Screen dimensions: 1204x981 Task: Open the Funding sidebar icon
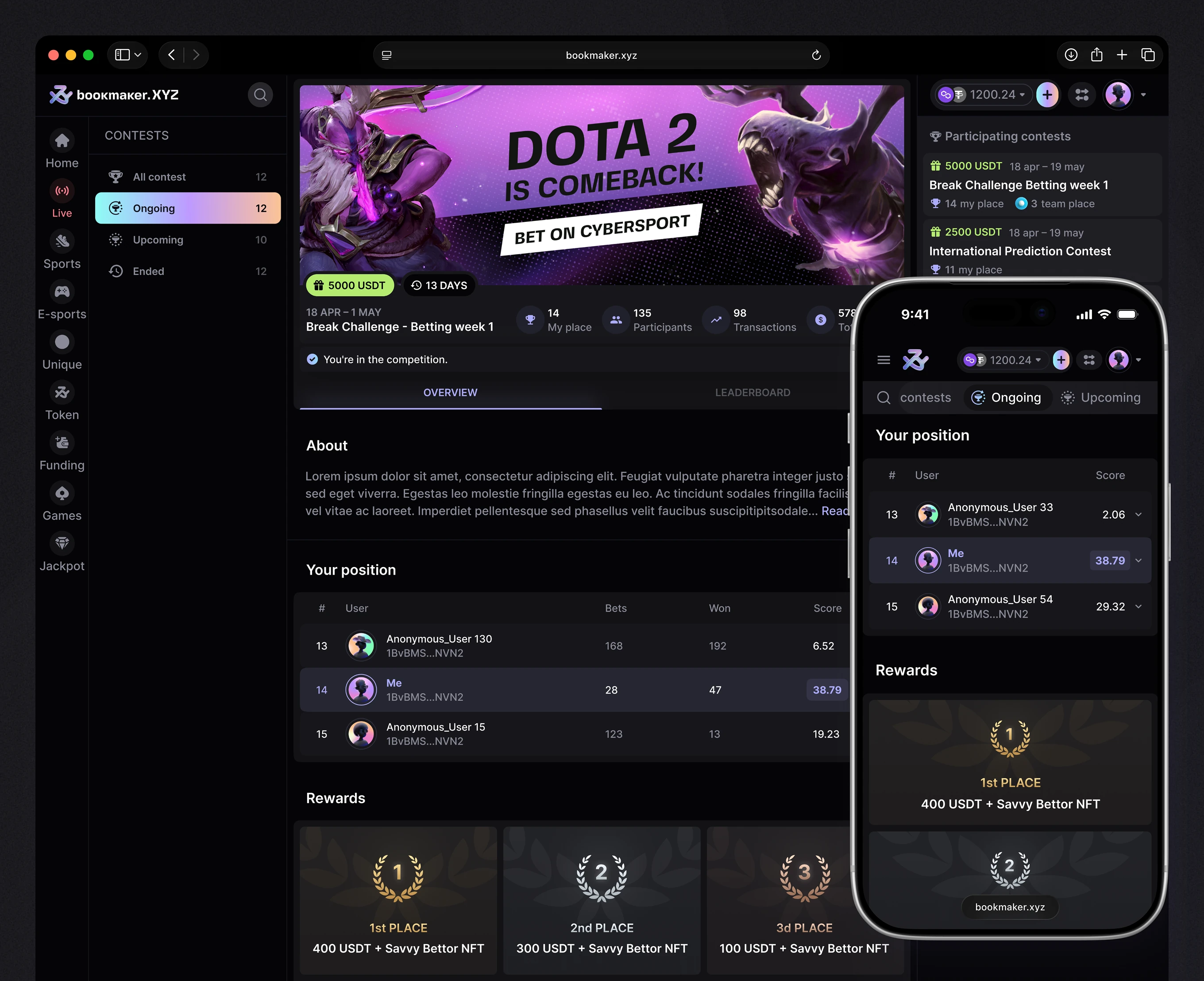62,443
